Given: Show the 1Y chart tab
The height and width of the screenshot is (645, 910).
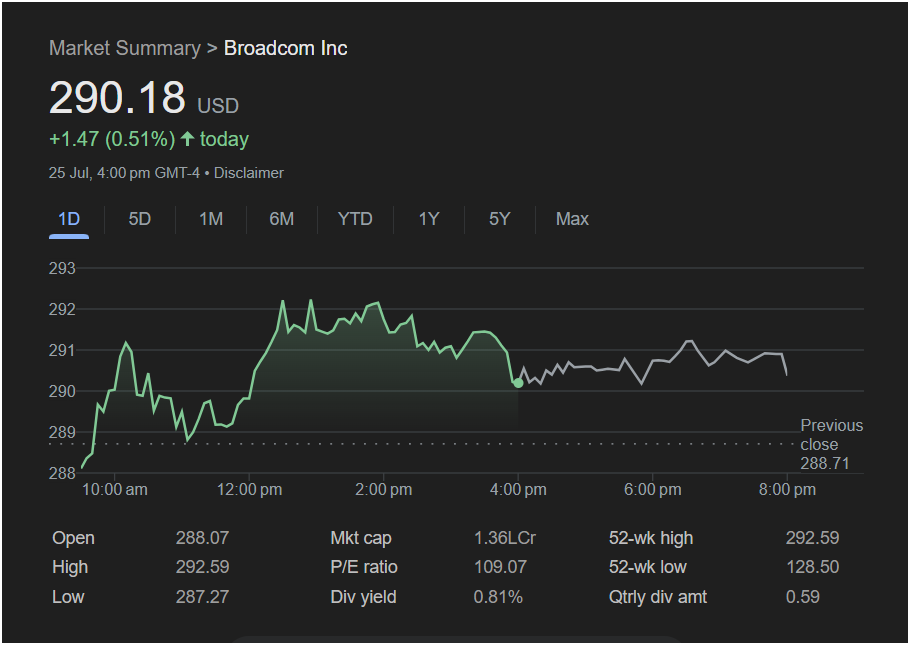Looking at the screenshot, I should click(x=429, y=219).
